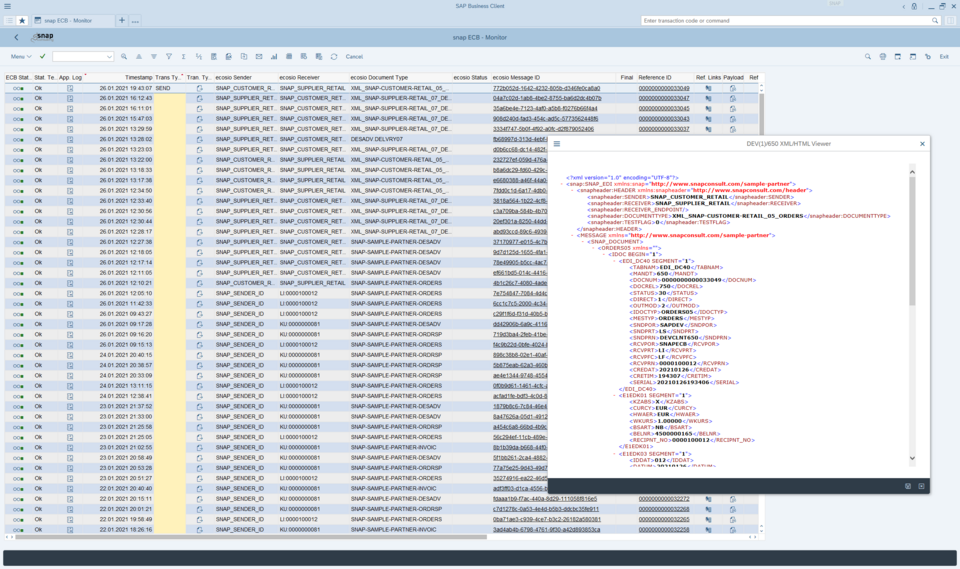Click the Payload column header
Screen dimensions: 960x569
coord(733,78)
